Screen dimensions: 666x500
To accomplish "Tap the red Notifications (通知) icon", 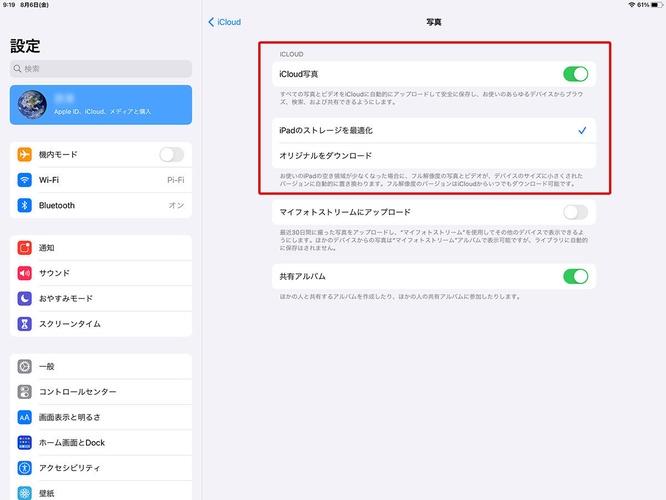I will pos(25,248).
